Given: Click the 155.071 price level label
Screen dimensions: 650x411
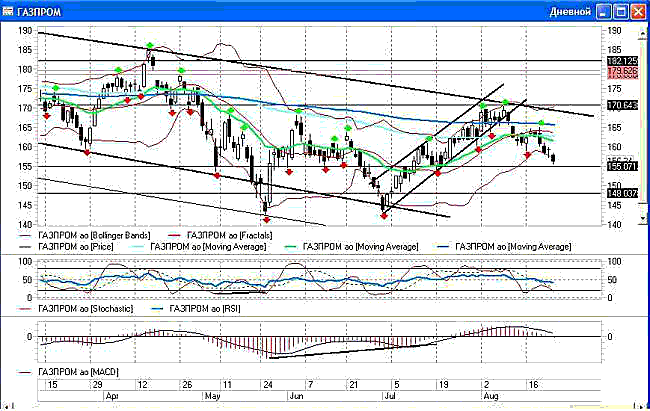Looking at the screenshot, I should (x=622, y=167).
